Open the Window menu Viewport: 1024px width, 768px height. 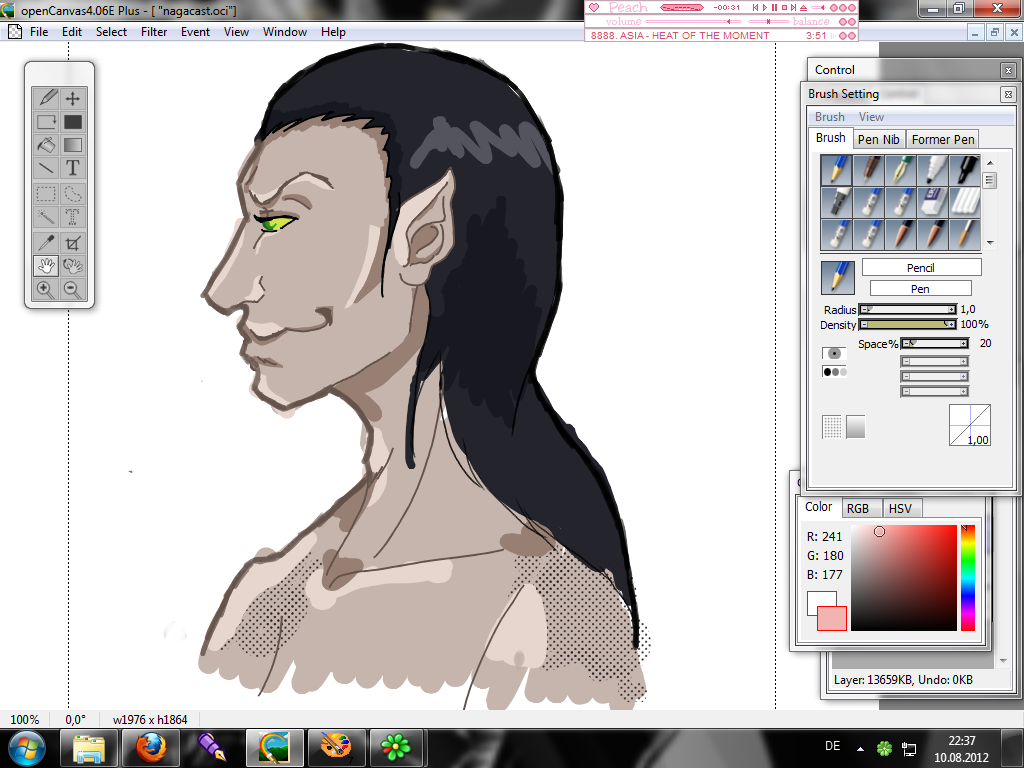(285, 32)
